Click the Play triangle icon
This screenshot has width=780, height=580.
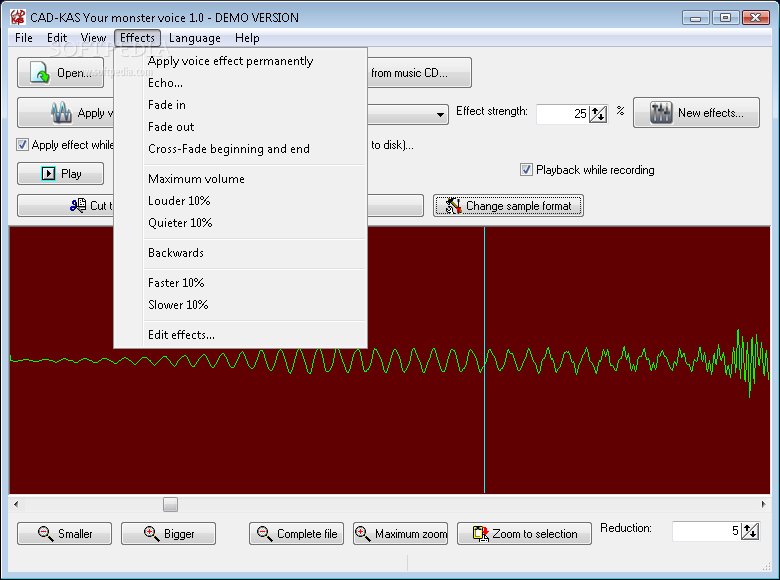click(48, 174)
